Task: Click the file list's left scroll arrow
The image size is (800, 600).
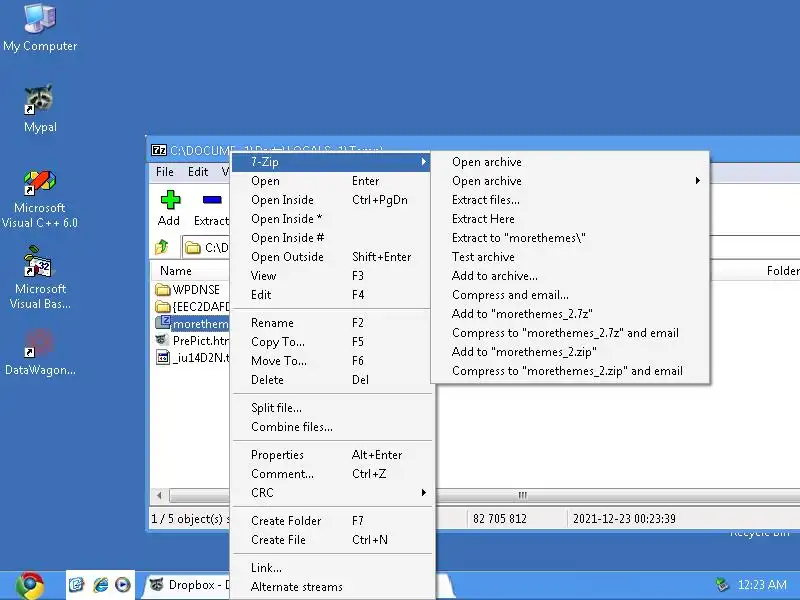Action: [x=159, y=495]
